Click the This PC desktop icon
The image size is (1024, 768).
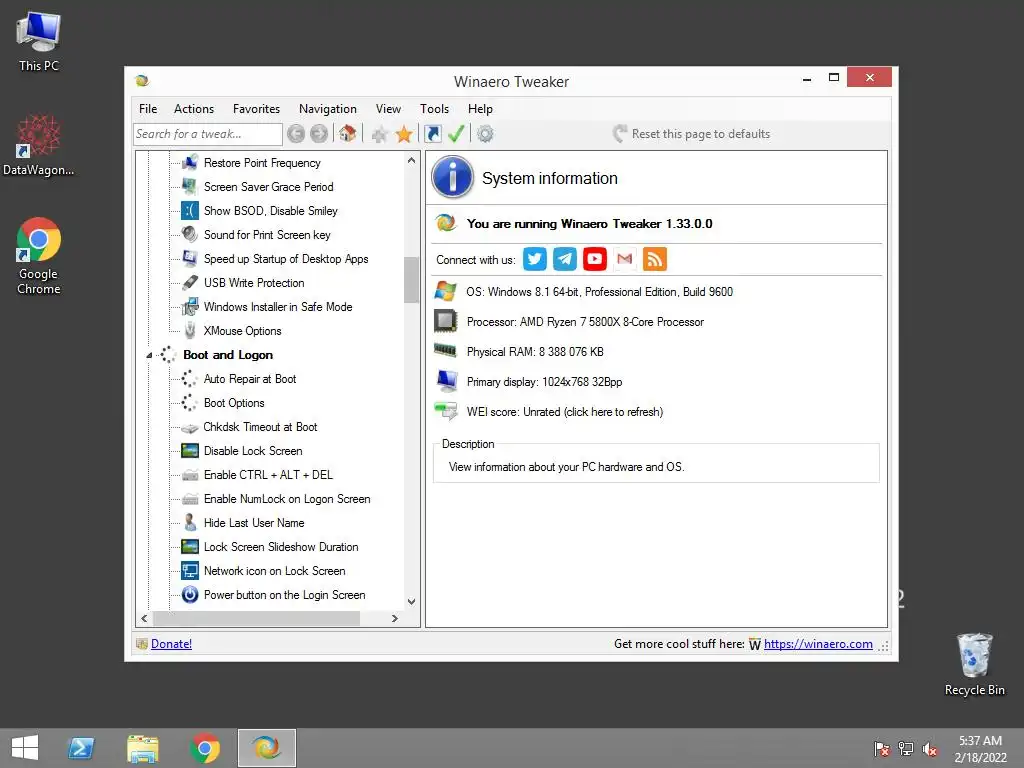(39, 42)
